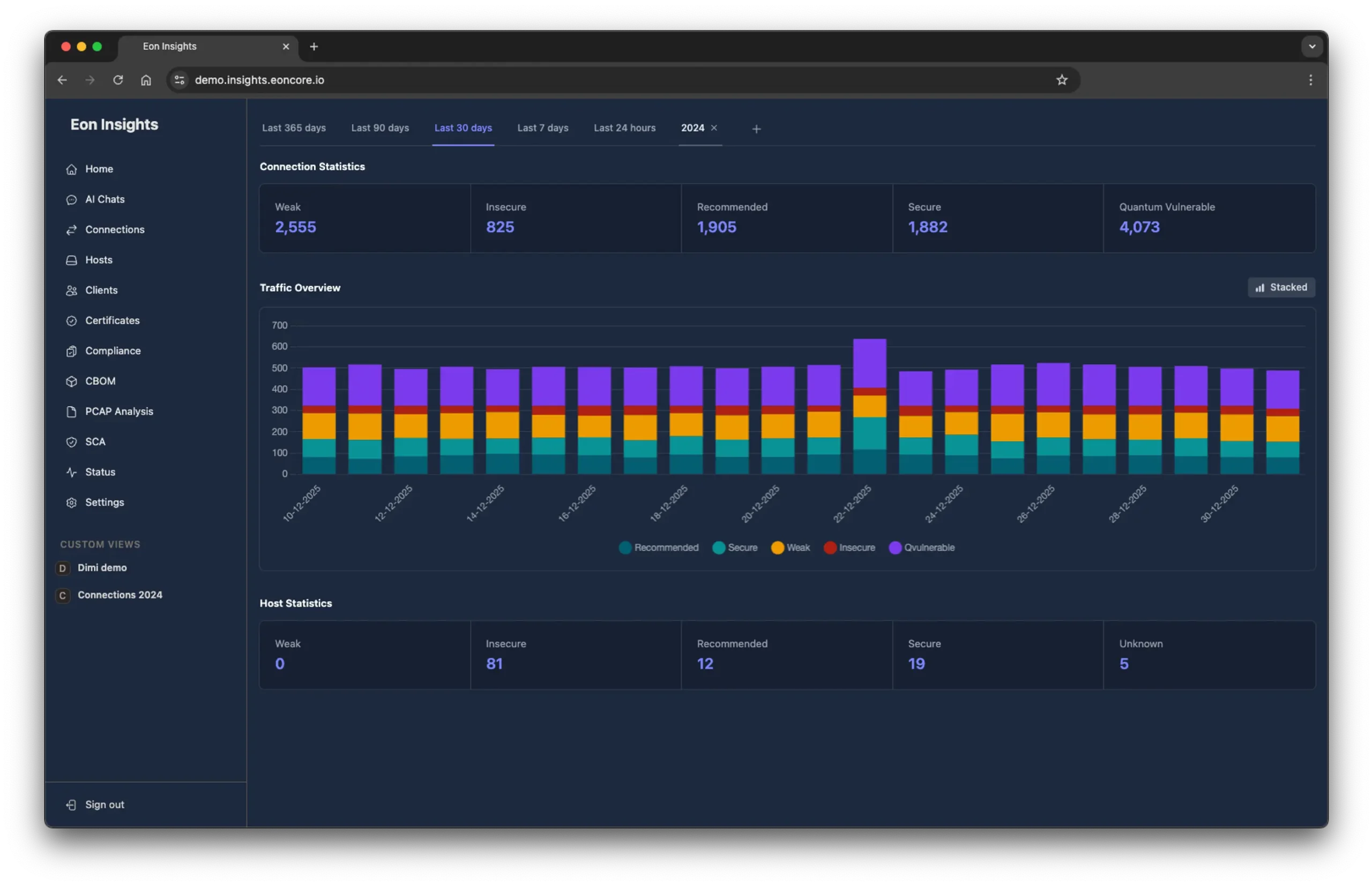1372x886 pixels.
Task: Click the Status pulse icon
Action: pyautogui.click(x=71, y=472)
